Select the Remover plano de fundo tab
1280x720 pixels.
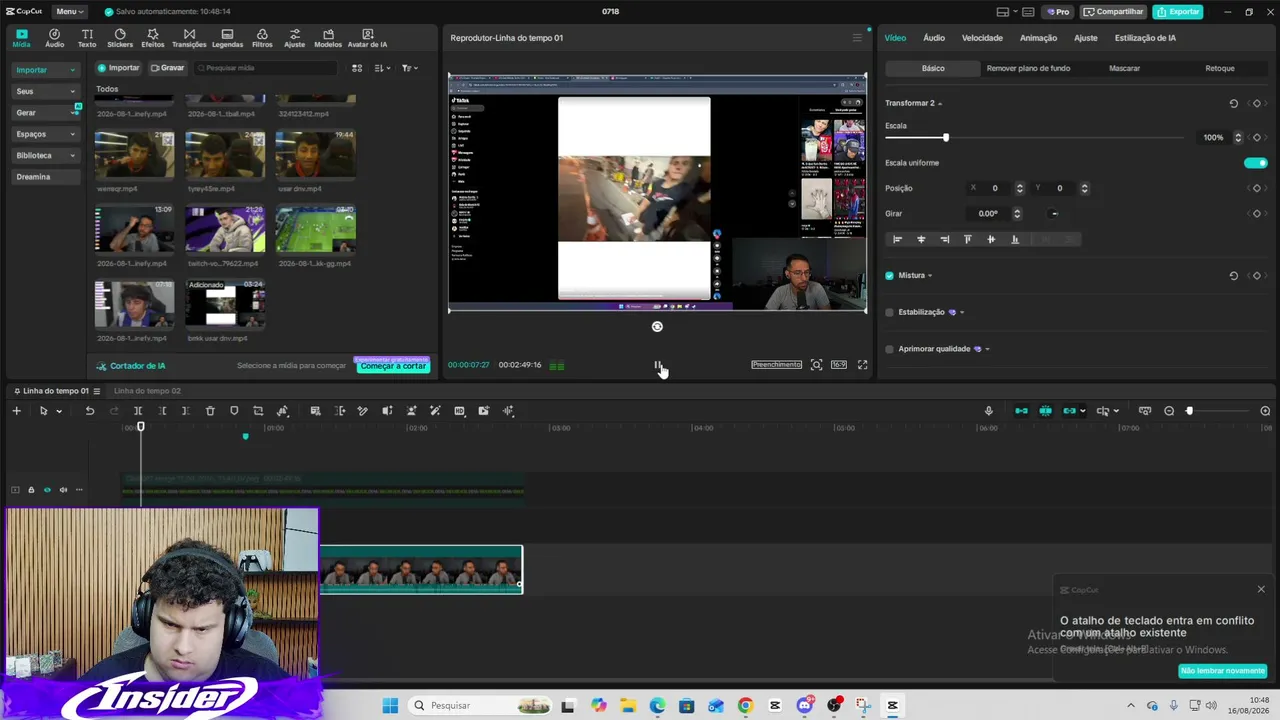1028,68
